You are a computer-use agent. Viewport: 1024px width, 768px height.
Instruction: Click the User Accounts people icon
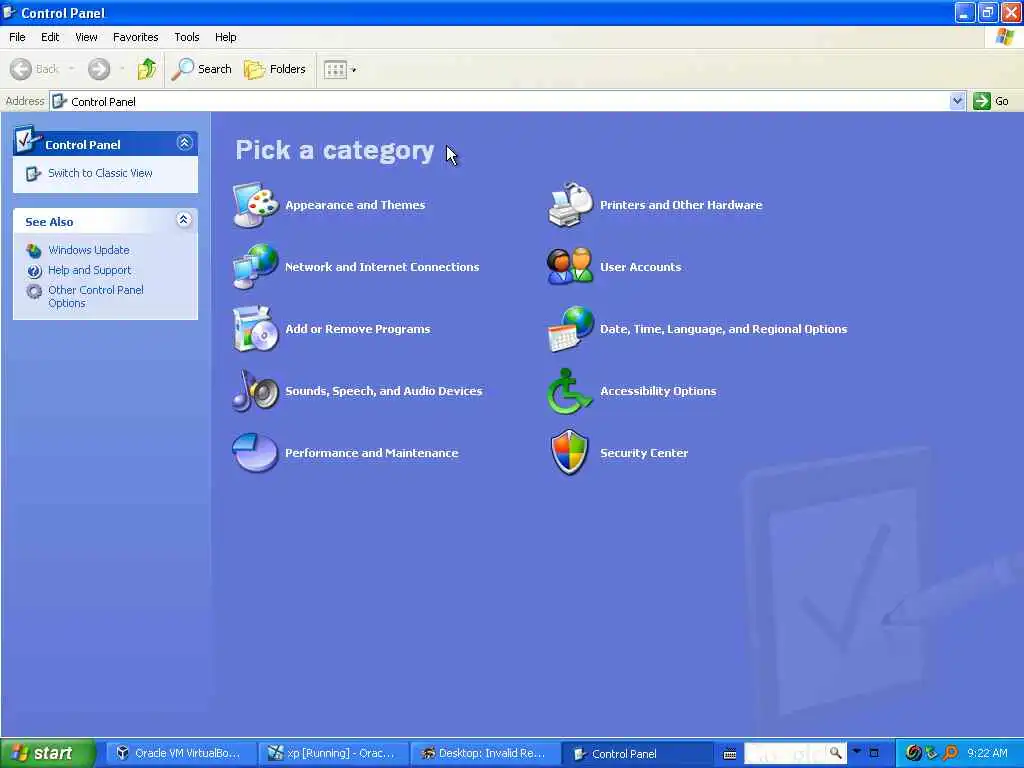coord(570,266)
